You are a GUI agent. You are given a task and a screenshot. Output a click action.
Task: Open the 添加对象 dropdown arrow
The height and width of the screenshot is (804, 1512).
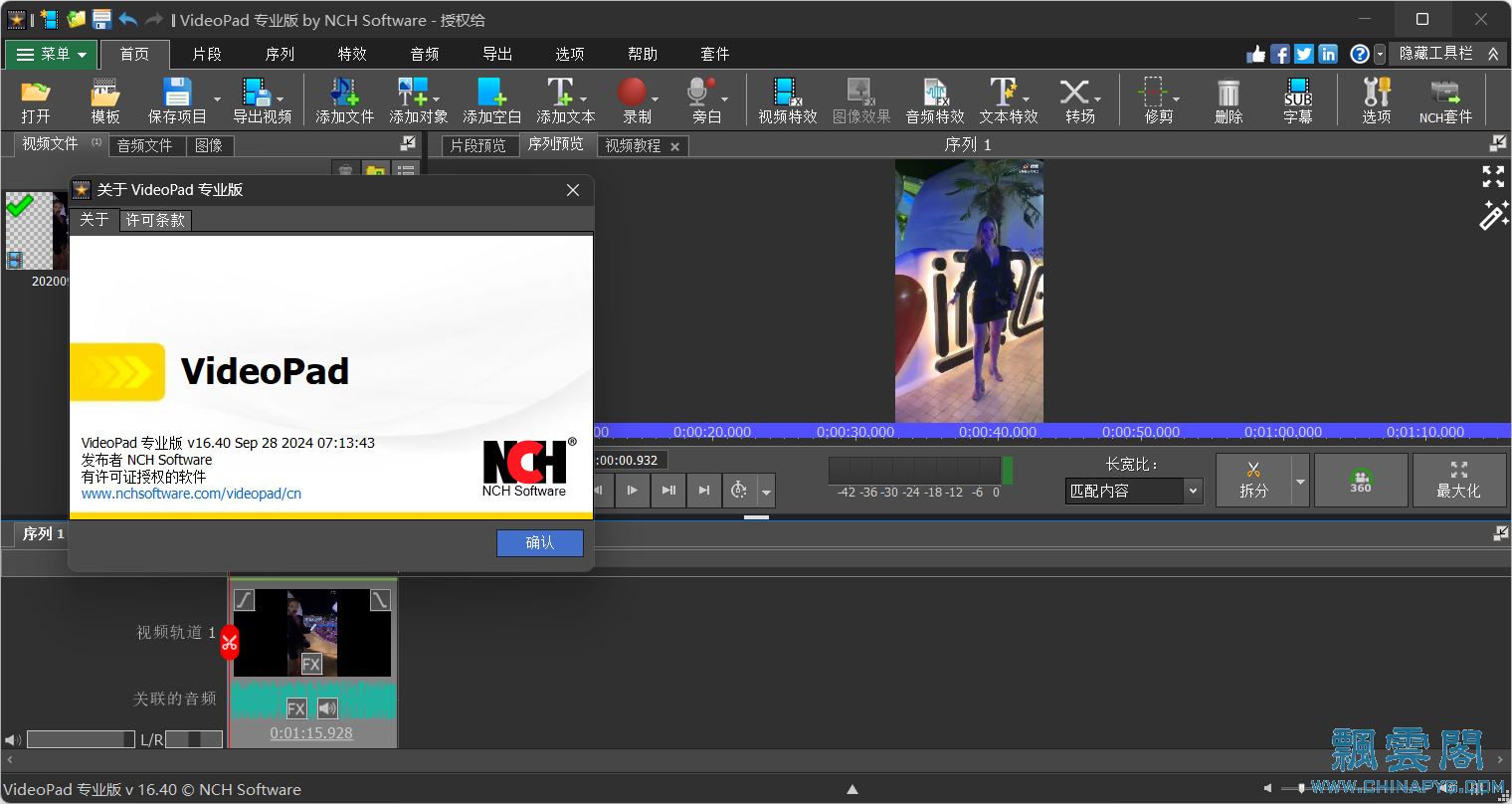pyautogui.click(x=436, y=99)
